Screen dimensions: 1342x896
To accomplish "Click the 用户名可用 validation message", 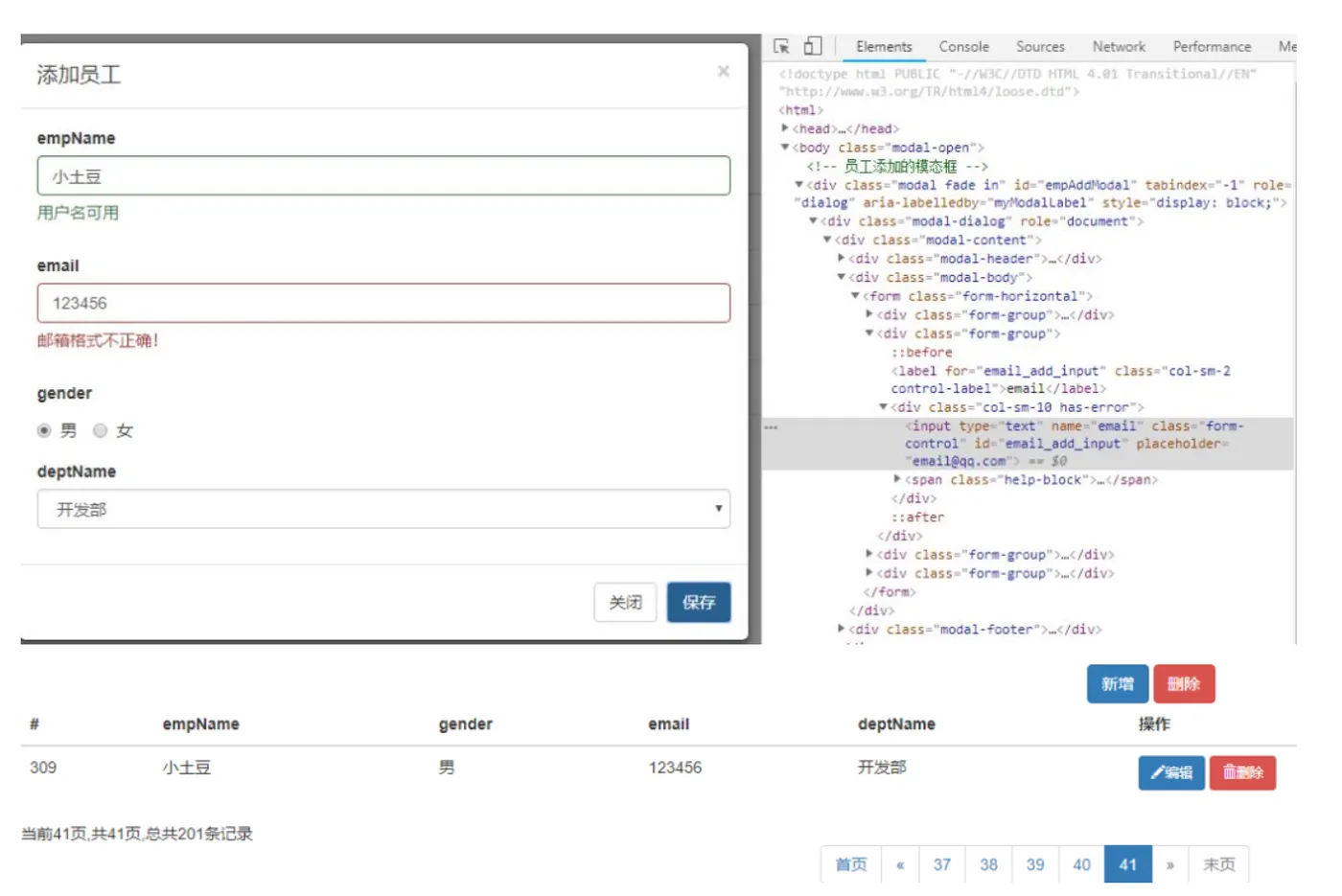I will (x=78, y=213).
